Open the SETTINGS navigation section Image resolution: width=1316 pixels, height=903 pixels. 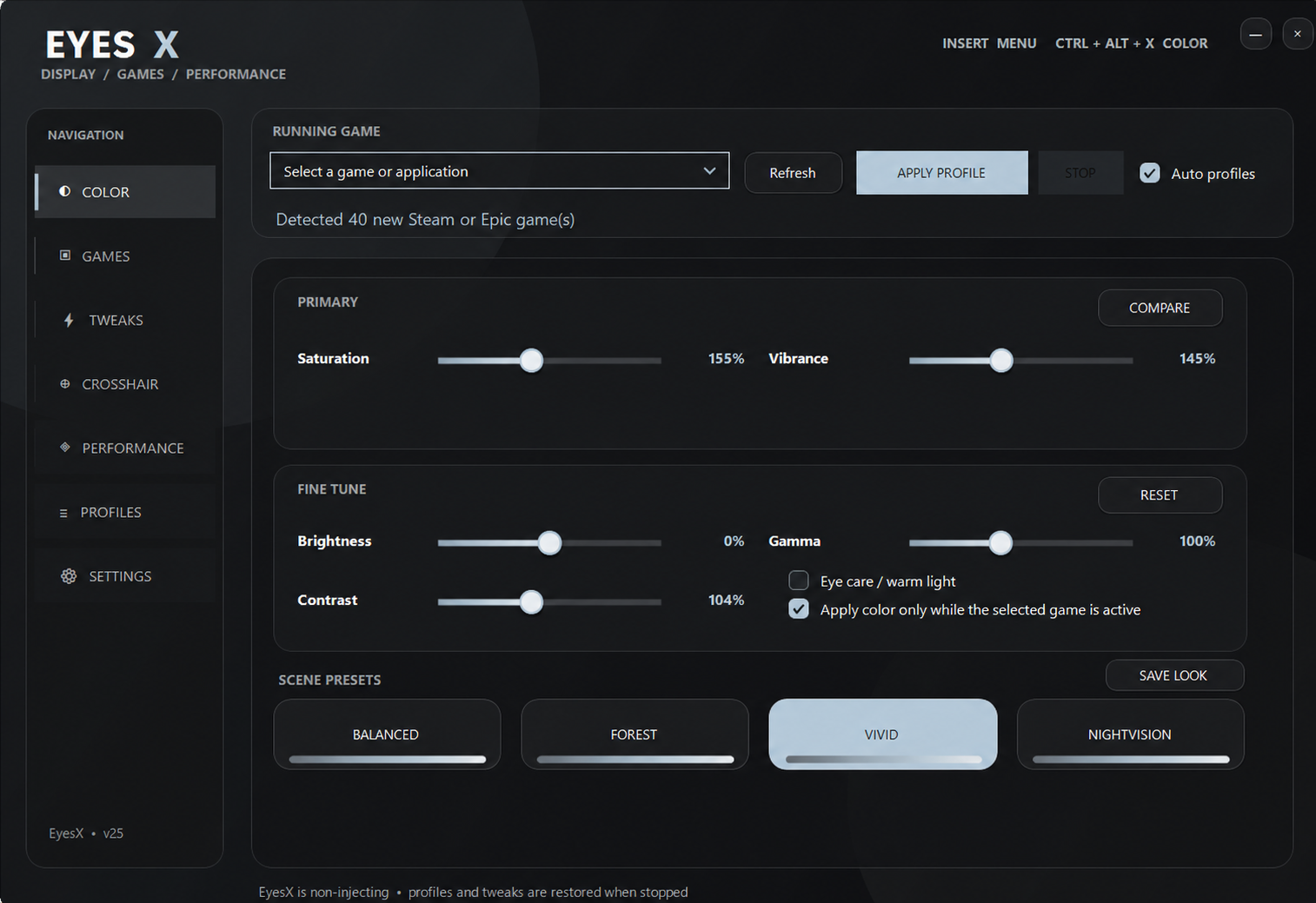(x=125, y=576)
